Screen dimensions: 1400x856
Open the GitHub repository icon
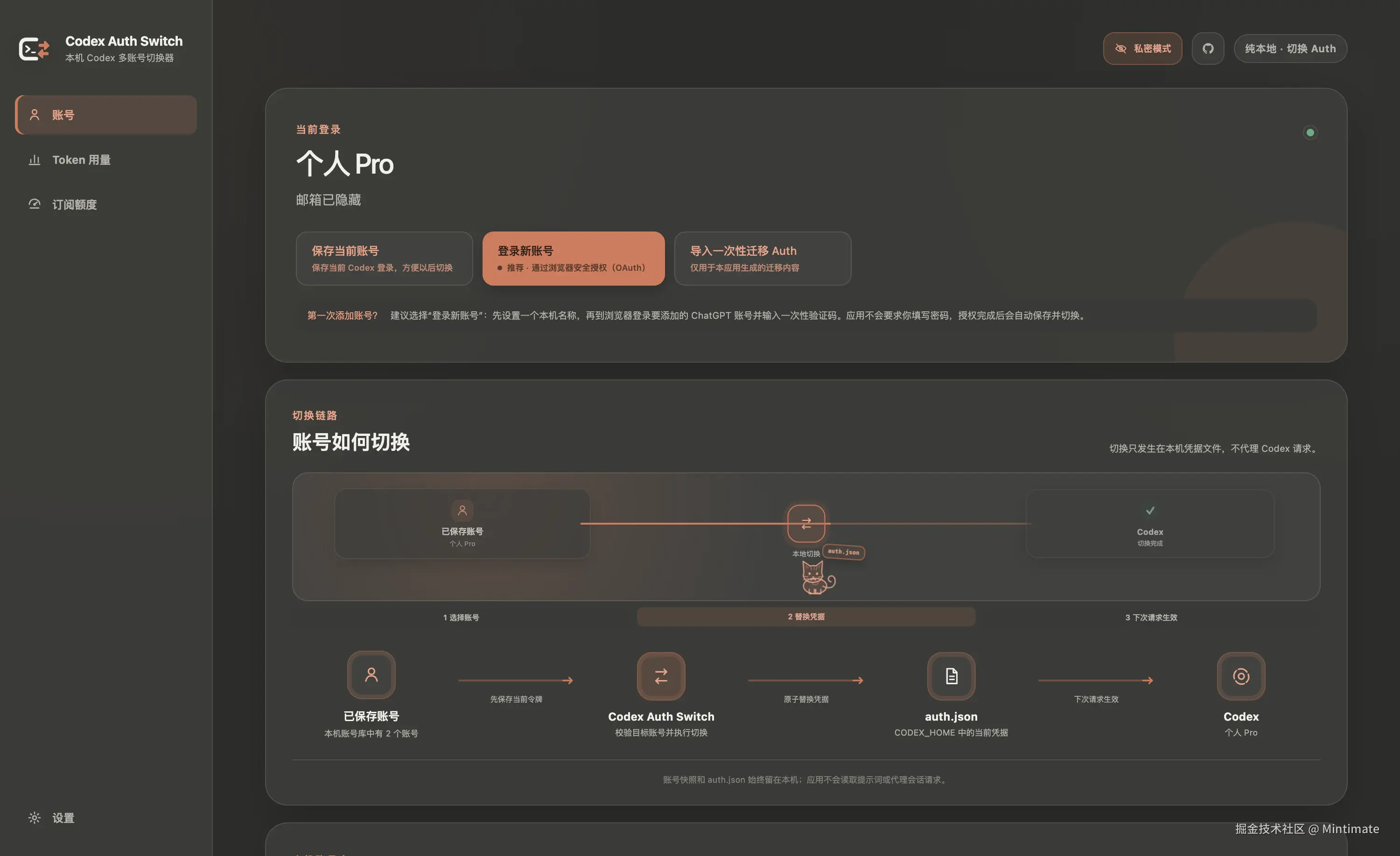click(x=1208, y=49)
